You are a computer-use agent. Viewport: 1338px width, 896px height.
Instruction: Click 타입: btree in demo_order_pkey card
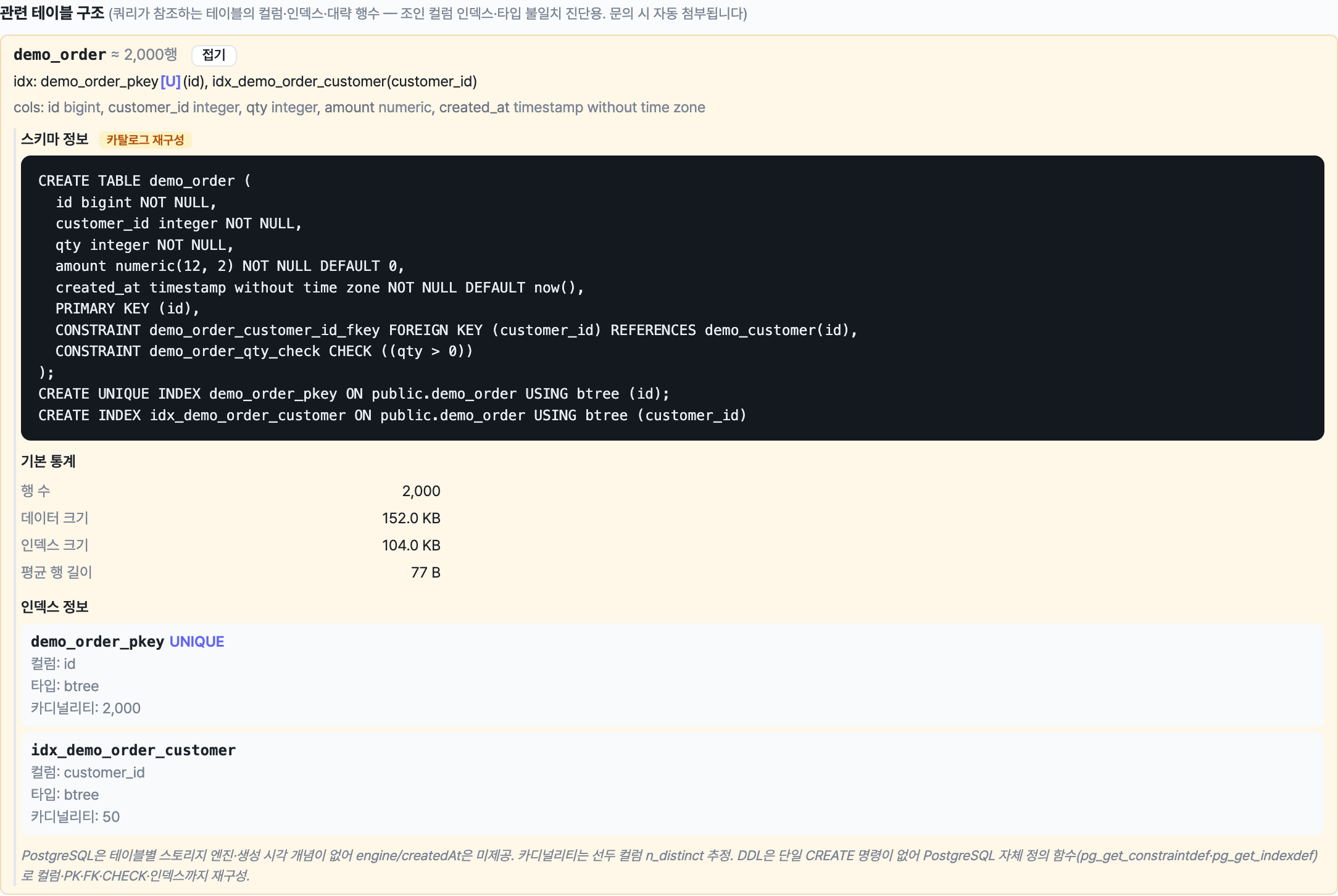pyautogui.click(x=65, y=686)
